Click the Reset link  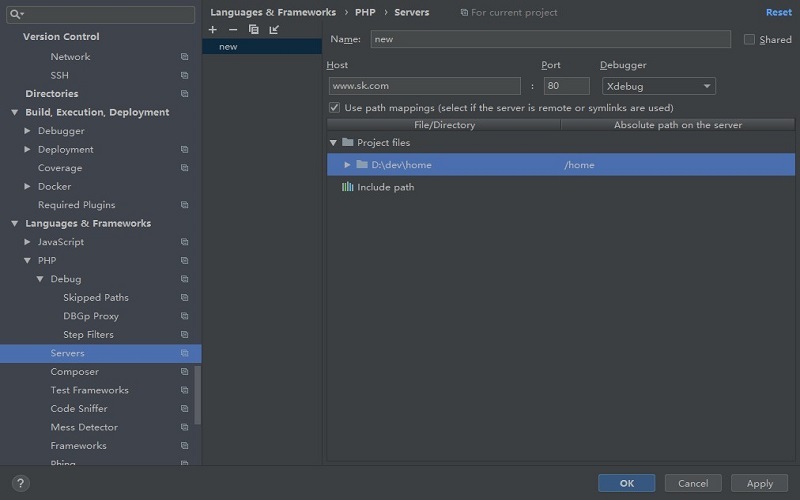(x=778, y=13)
